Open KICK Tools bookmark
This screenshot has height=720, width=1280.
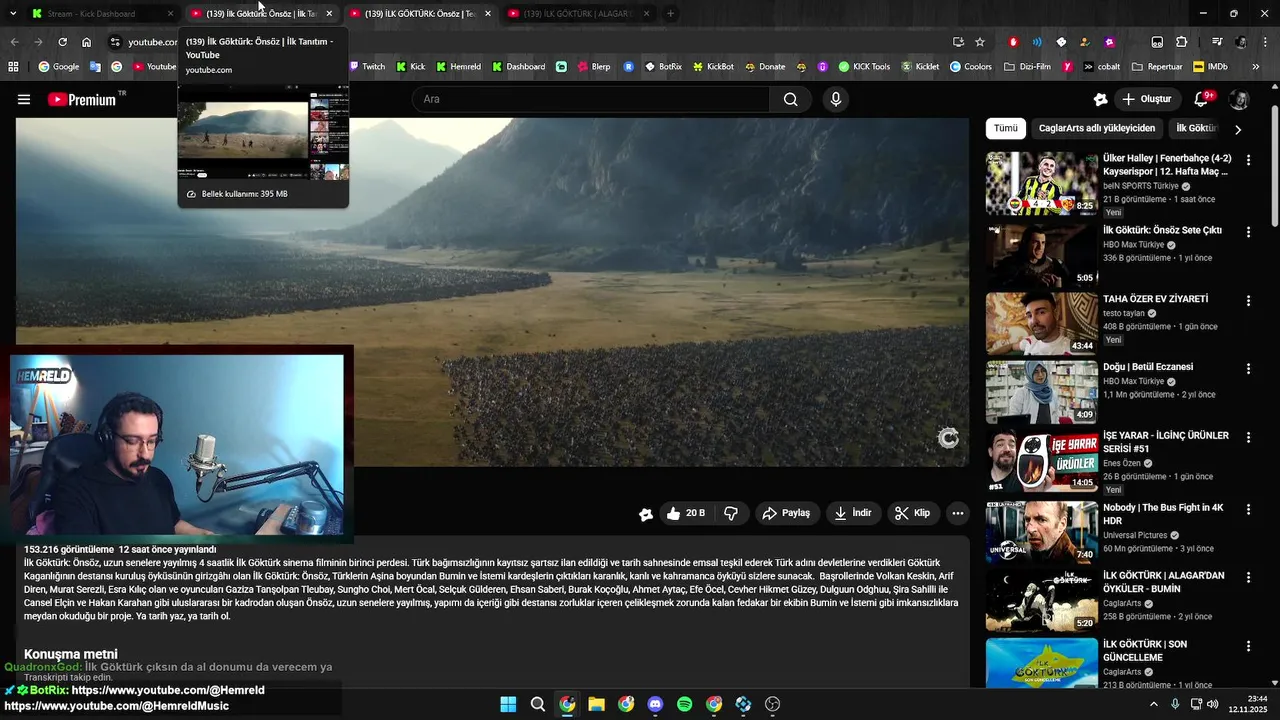(x=865, y=67)
